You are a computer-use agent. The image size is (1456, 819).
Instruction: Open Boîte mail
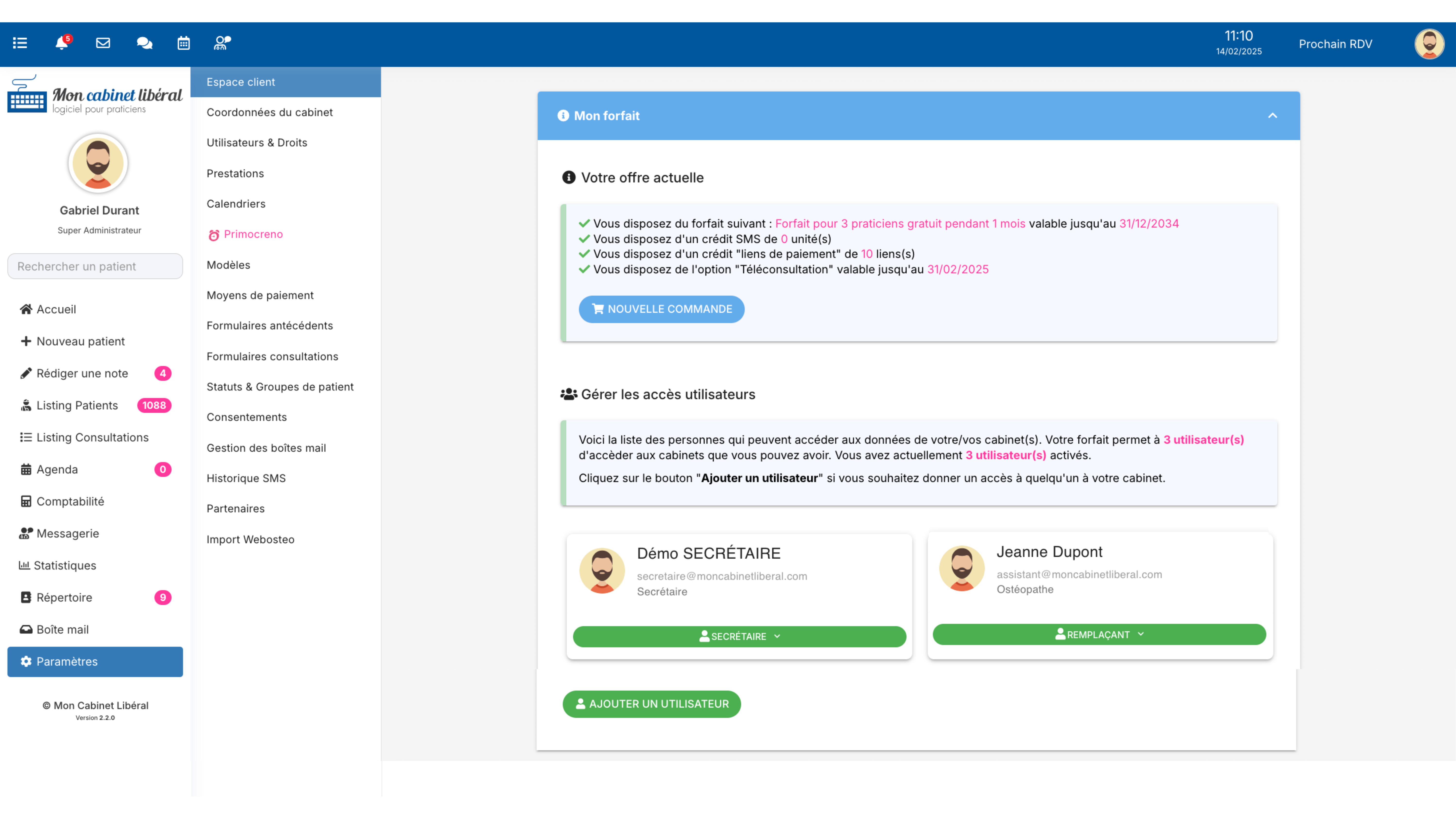click(95, 630)
